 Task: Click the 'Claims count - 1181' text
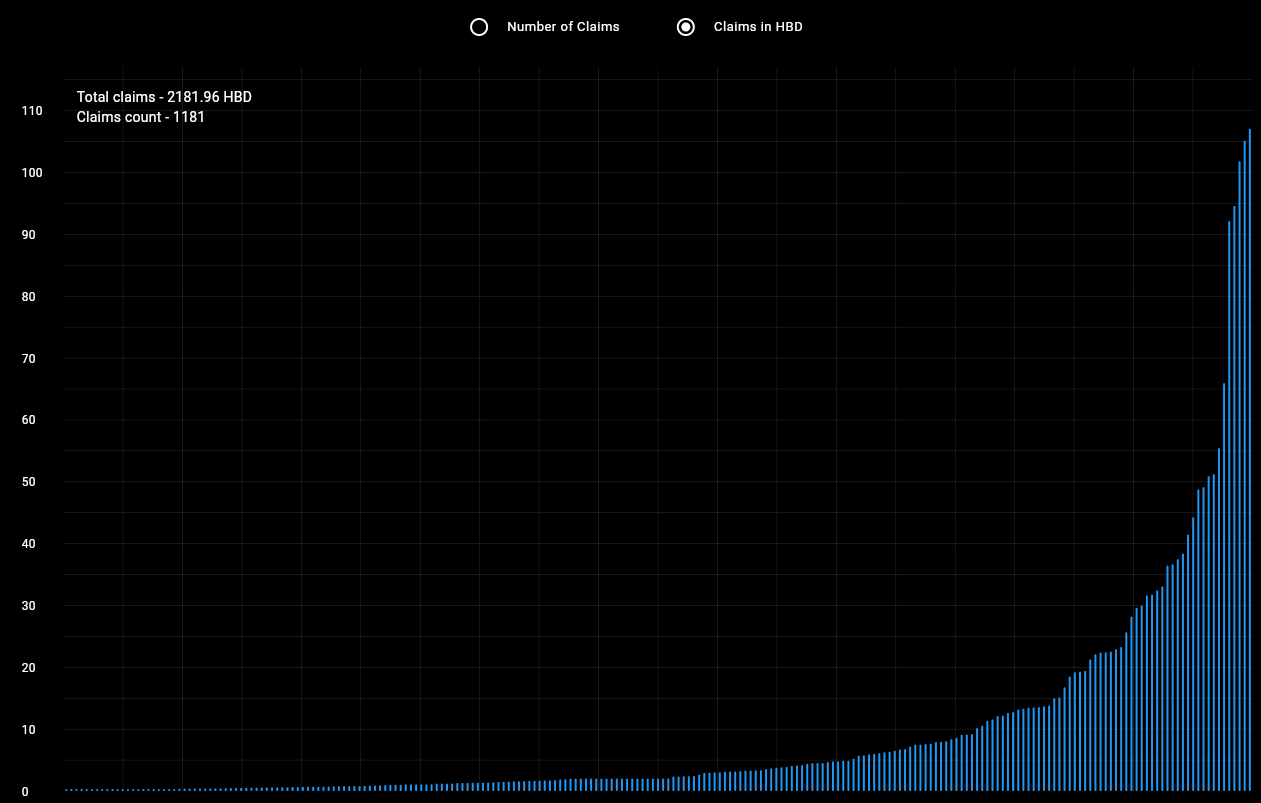pyautogui.click(x=141, y=117)
